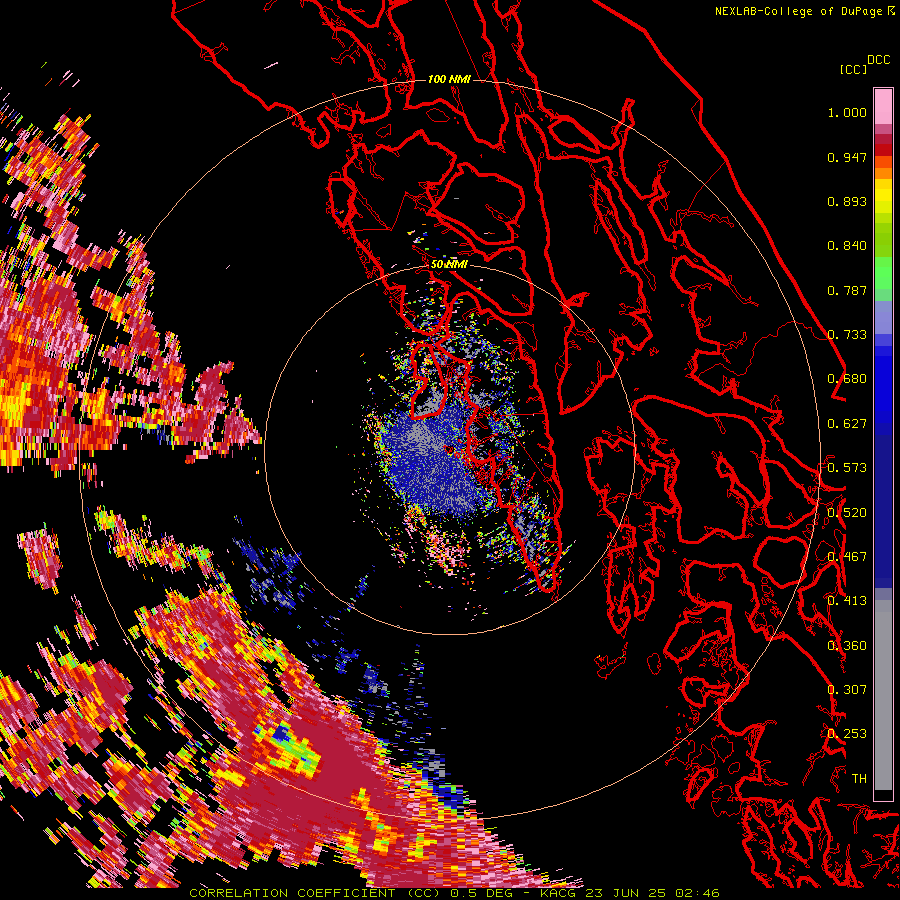Select the 0.893 legend value

pyautogui.click(x=847, y=201)
